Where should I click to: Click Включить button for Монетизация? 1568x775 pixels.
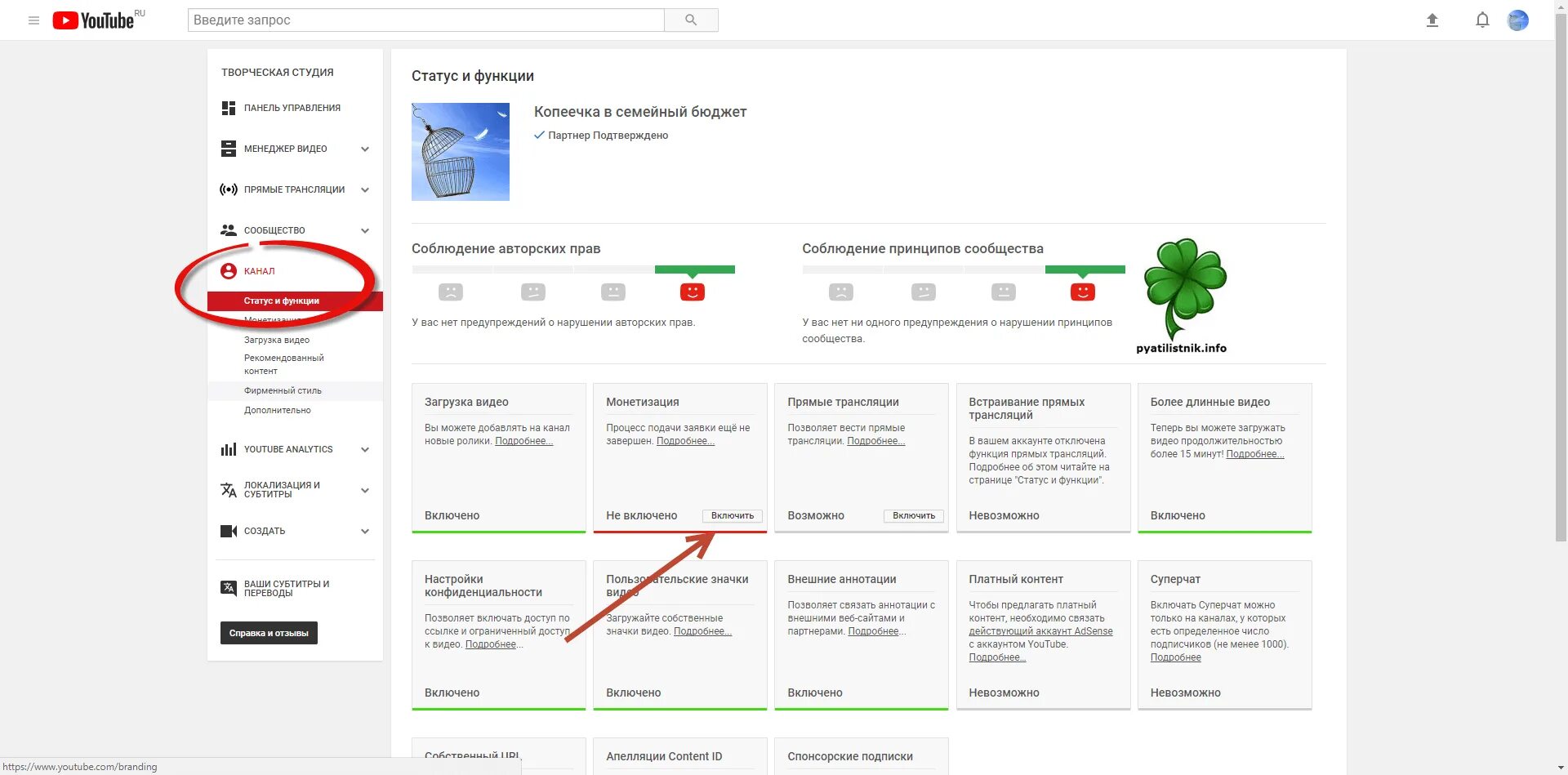[733, 515]
